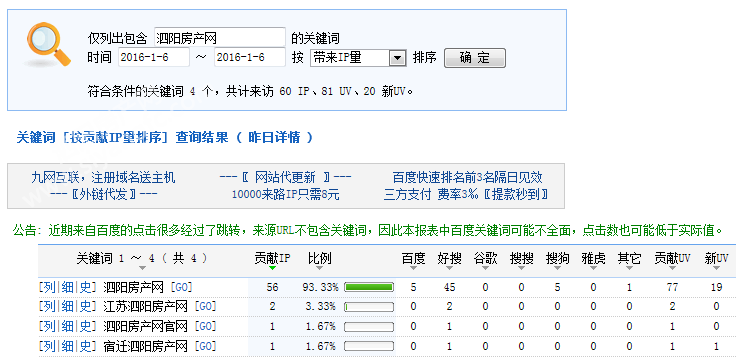Sort by 贡献UV column arrow

(672, 268)
